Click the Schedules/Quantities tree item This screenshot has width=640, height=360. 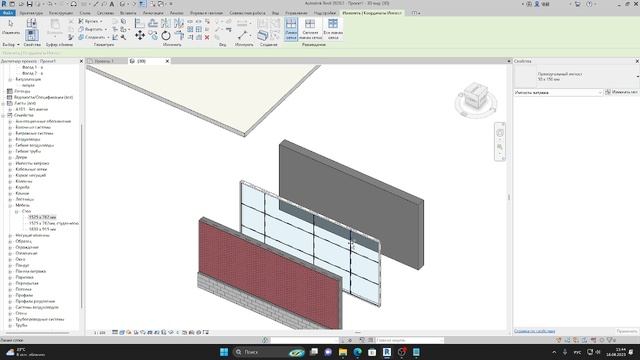(x=43, y=98)
